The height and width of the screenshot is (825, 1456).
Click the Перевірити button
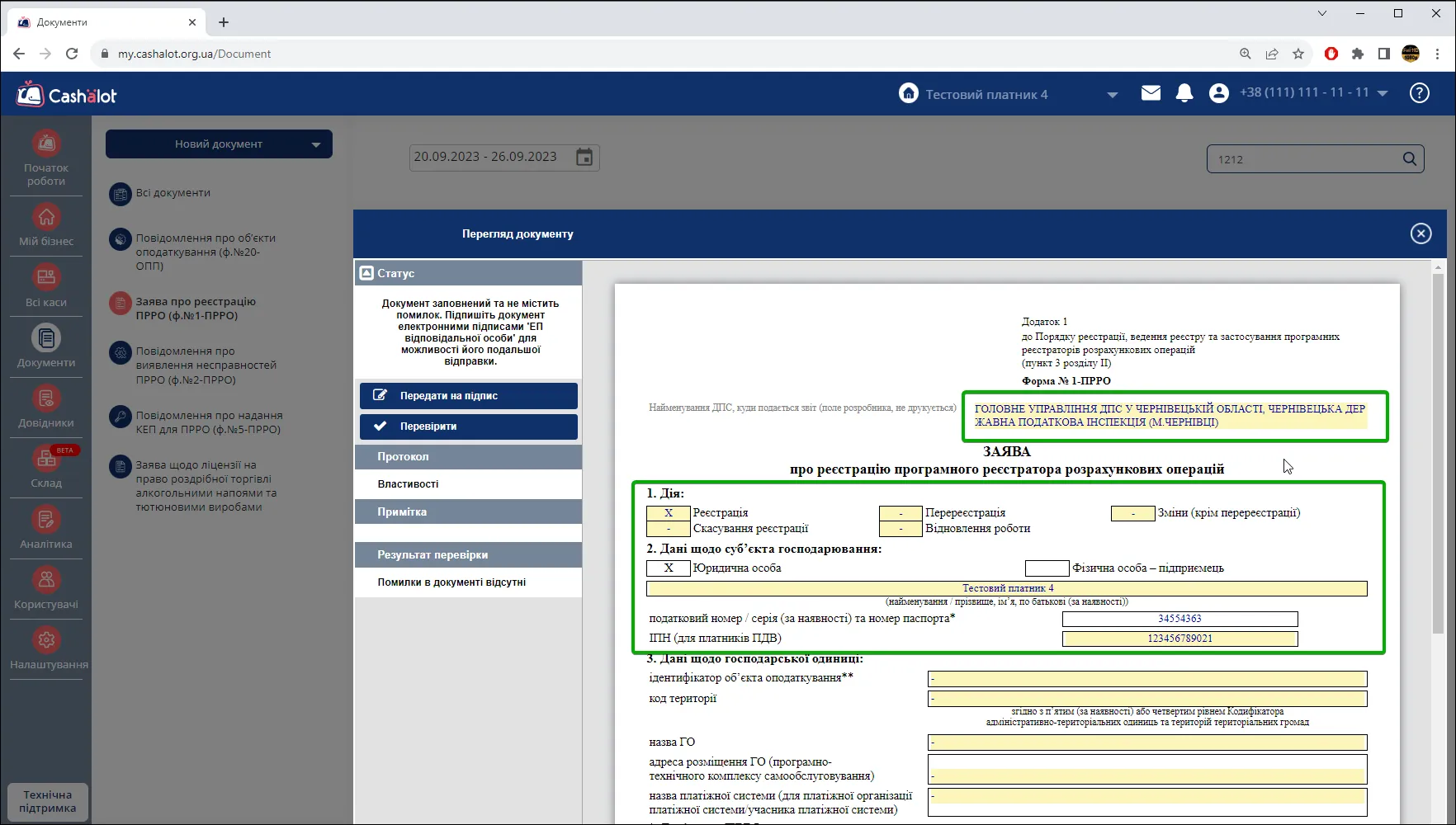click(x=468, y=427)
